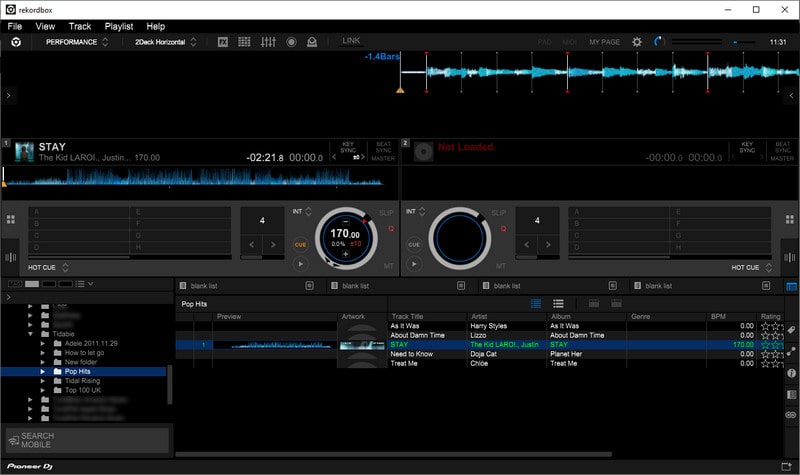Viewport: 800px width, 475px height.
Task: Click the link chain side icon
Action: tap(791, 415)
